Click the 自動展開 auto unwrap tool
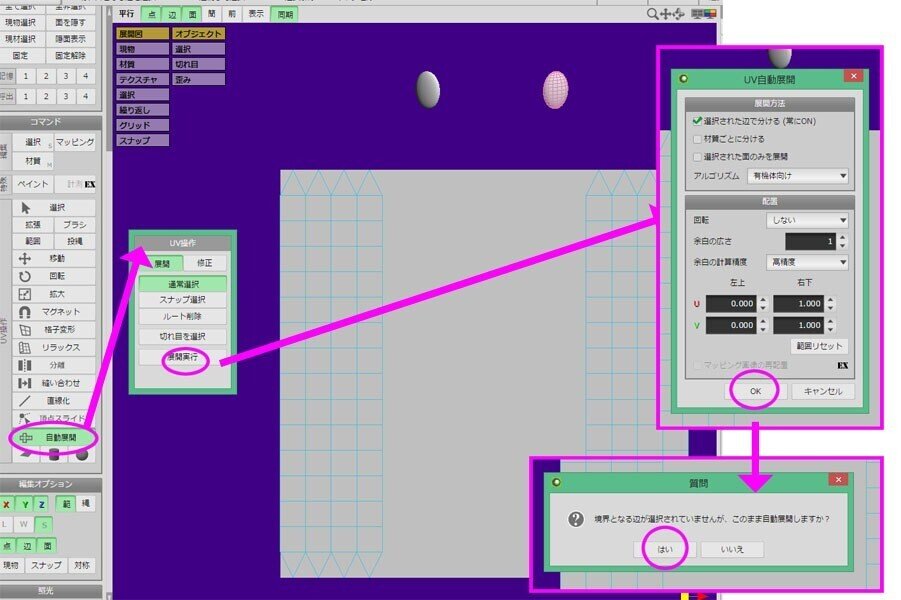This screenshot has width=901, height=600. tap(53, 438)
